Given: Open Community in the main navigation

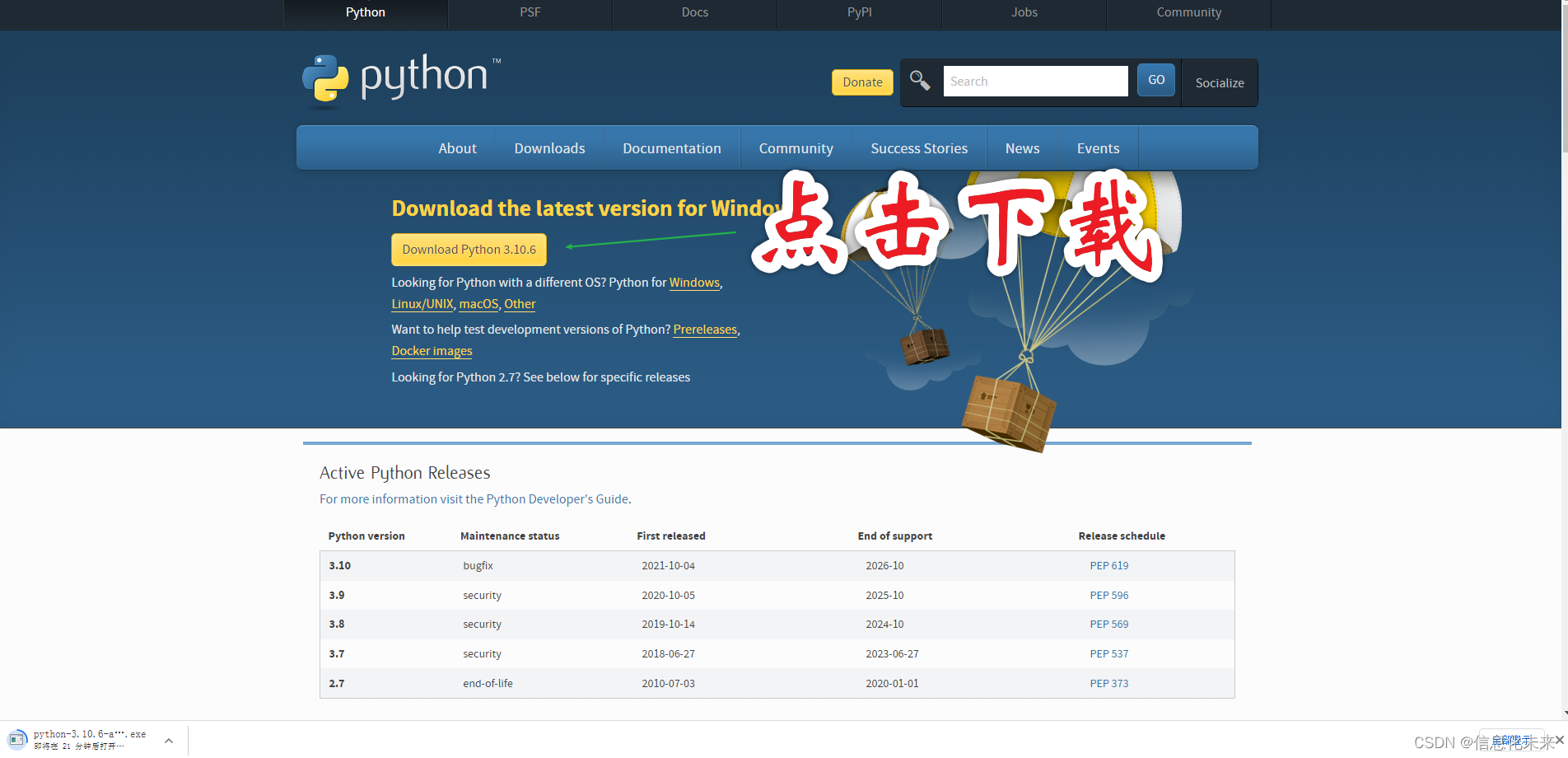Looking at the screenshot, I should 796,148.
